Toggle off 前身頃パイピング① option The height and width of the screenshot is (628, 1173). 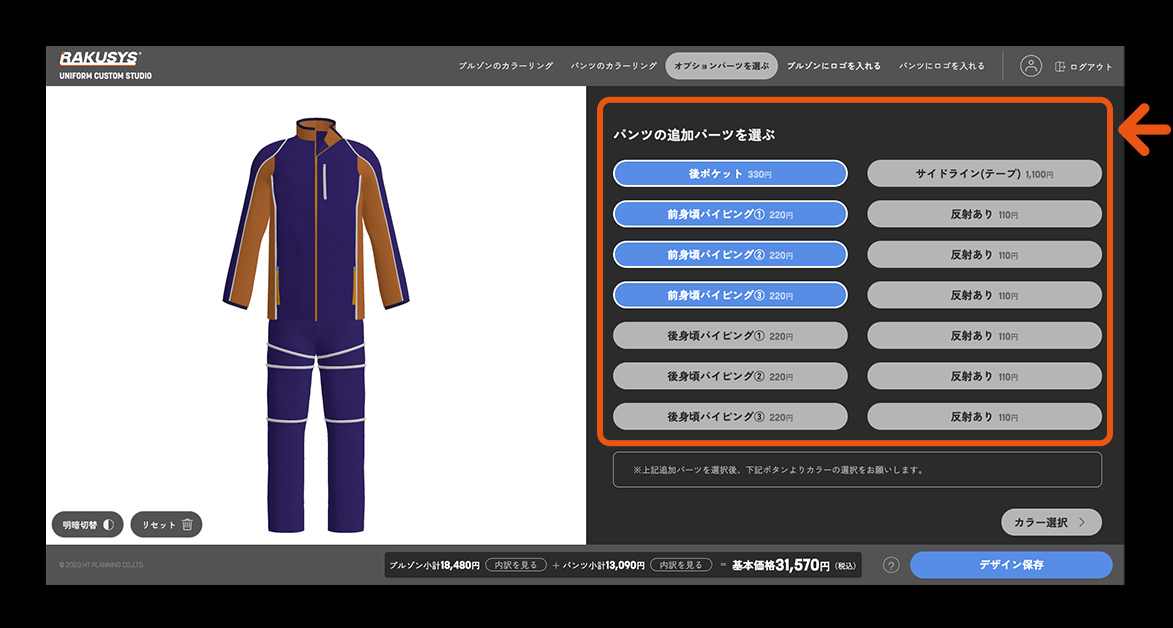click(x=730, y=213)
